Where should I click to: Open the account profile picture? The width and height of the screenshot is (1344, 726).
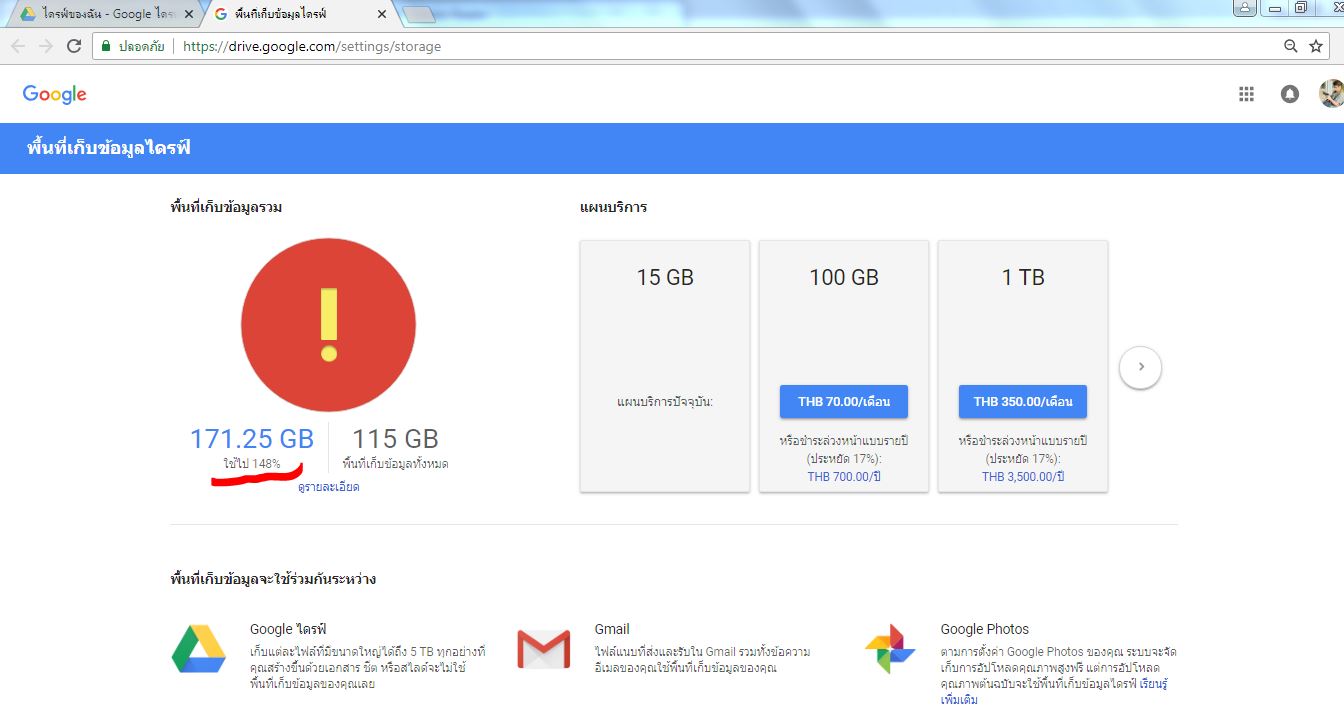(1331, 94)
